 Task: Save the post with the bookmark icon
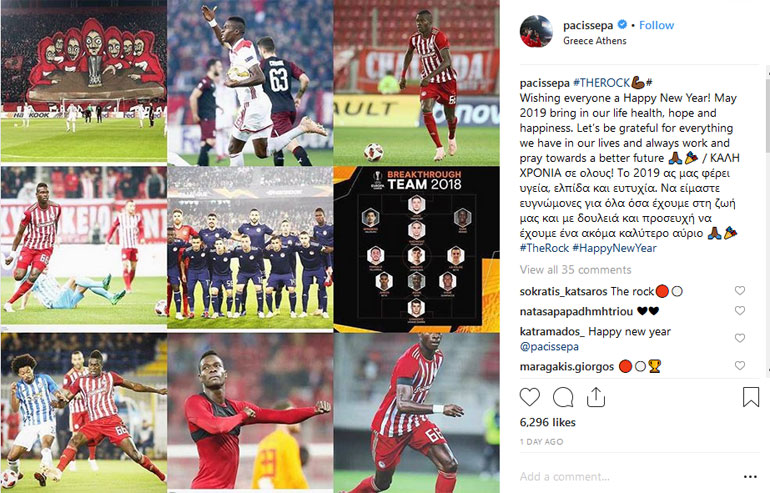point(750,397)
